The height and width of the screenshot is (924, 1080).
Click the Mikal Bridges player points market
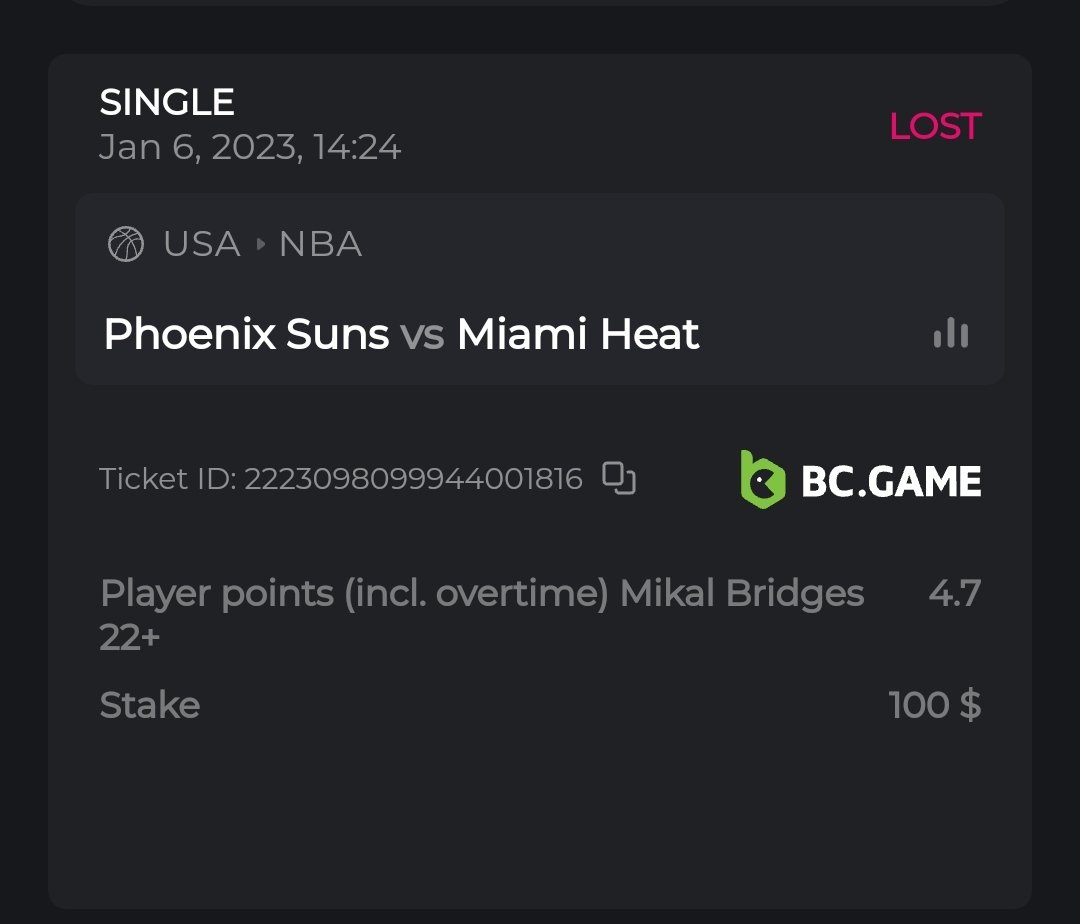coord(482,594)
